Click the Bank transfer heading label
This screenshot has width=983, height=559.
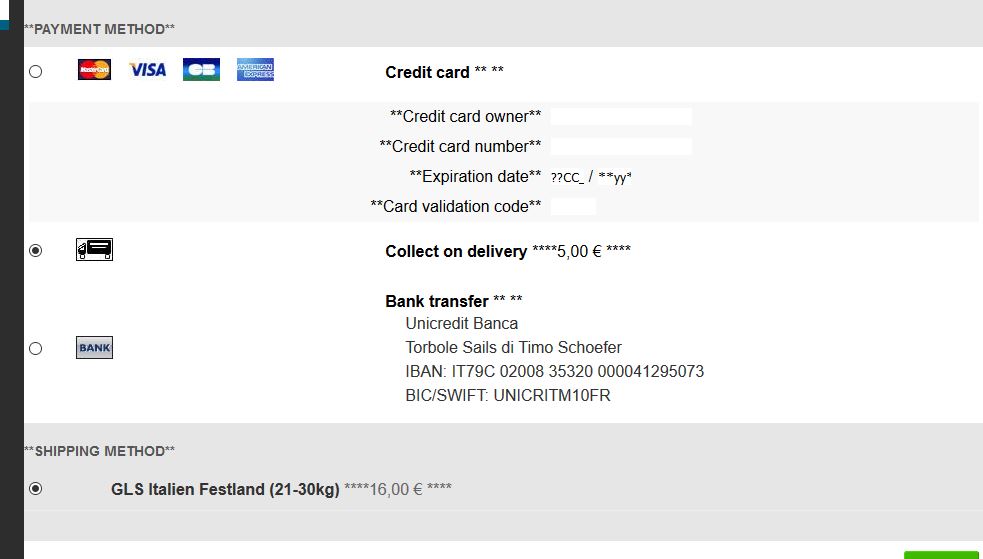(436, 301)
